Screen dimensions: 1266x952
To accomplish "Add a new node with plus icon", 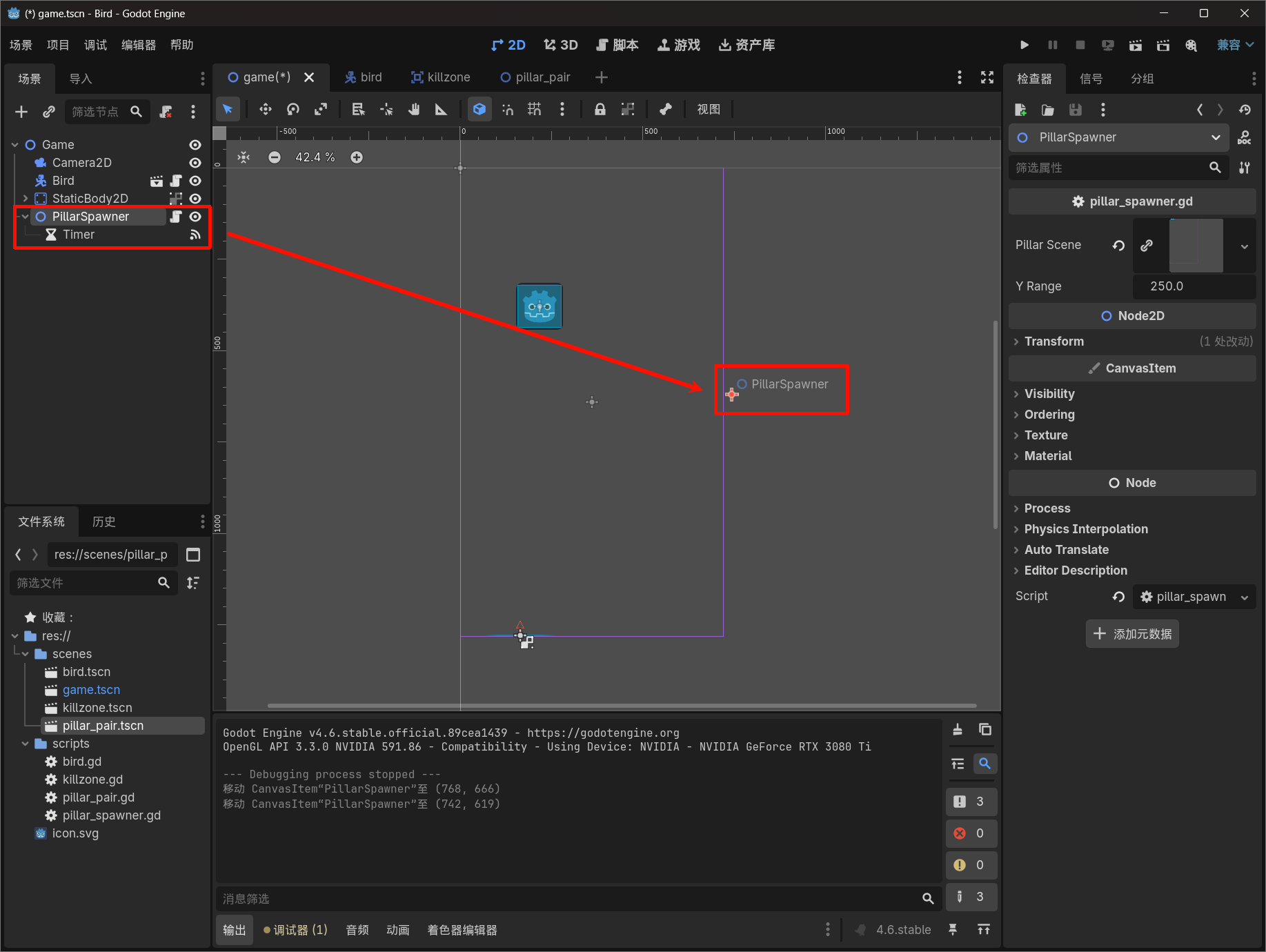I will click(x=21, y=112).
